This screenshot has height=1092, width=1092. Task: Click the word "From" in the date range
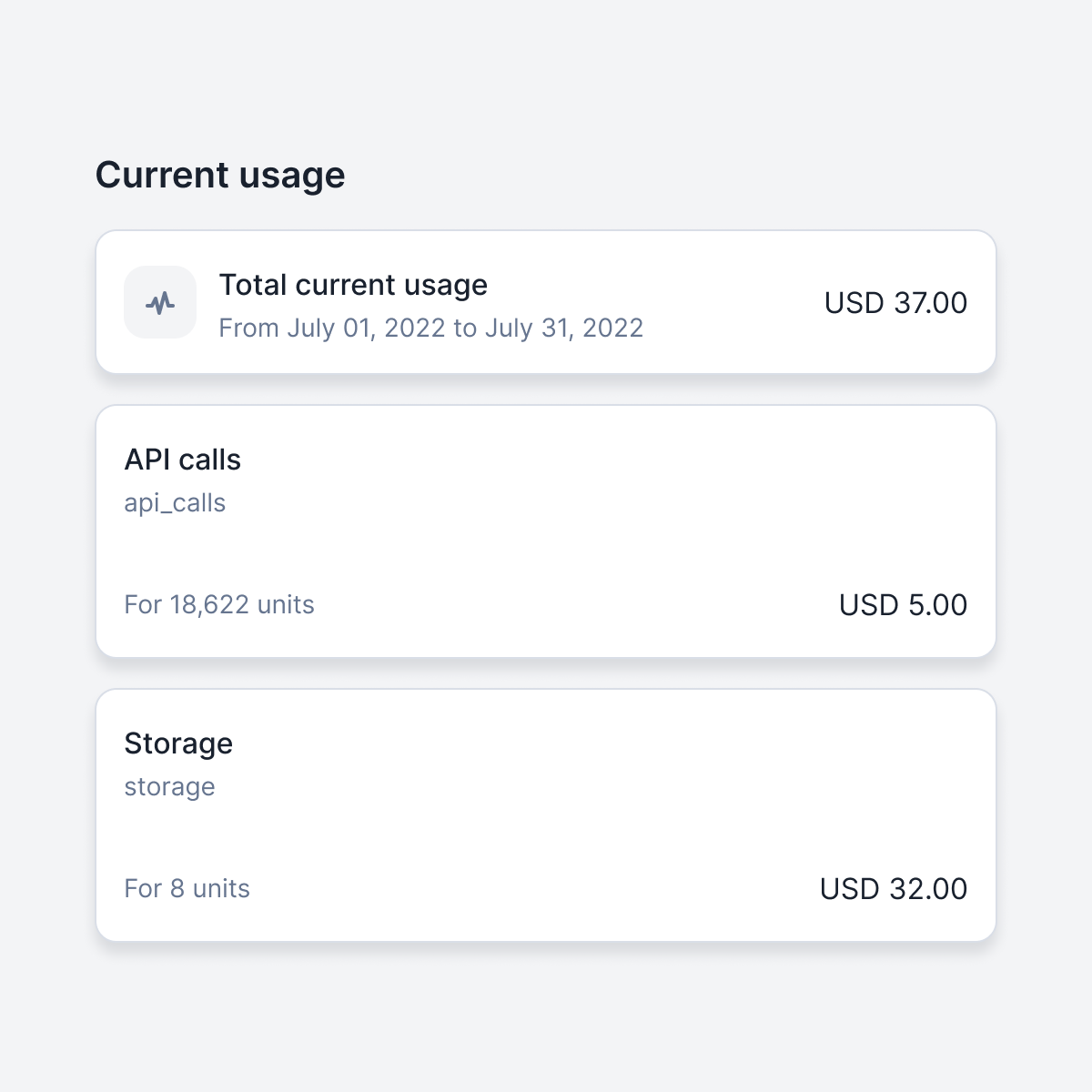click(x=248, y=328)
